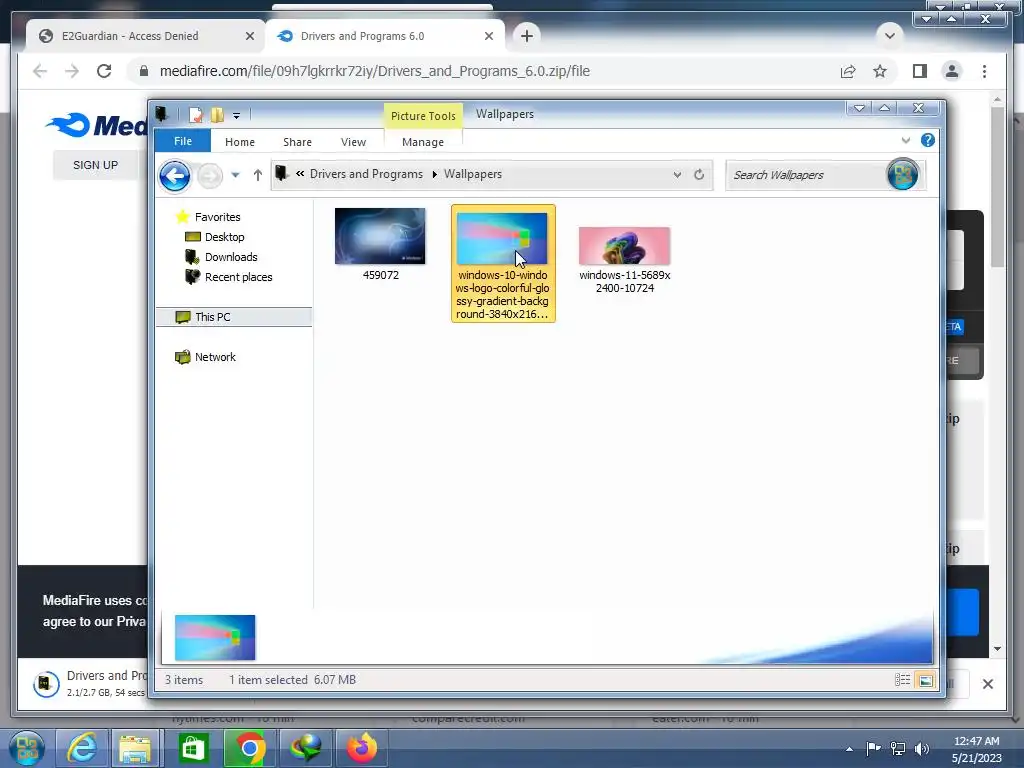Screen dimensions: 1024x768
Task: Click the Picture Tools contextual tab
Action: (423, 116)
